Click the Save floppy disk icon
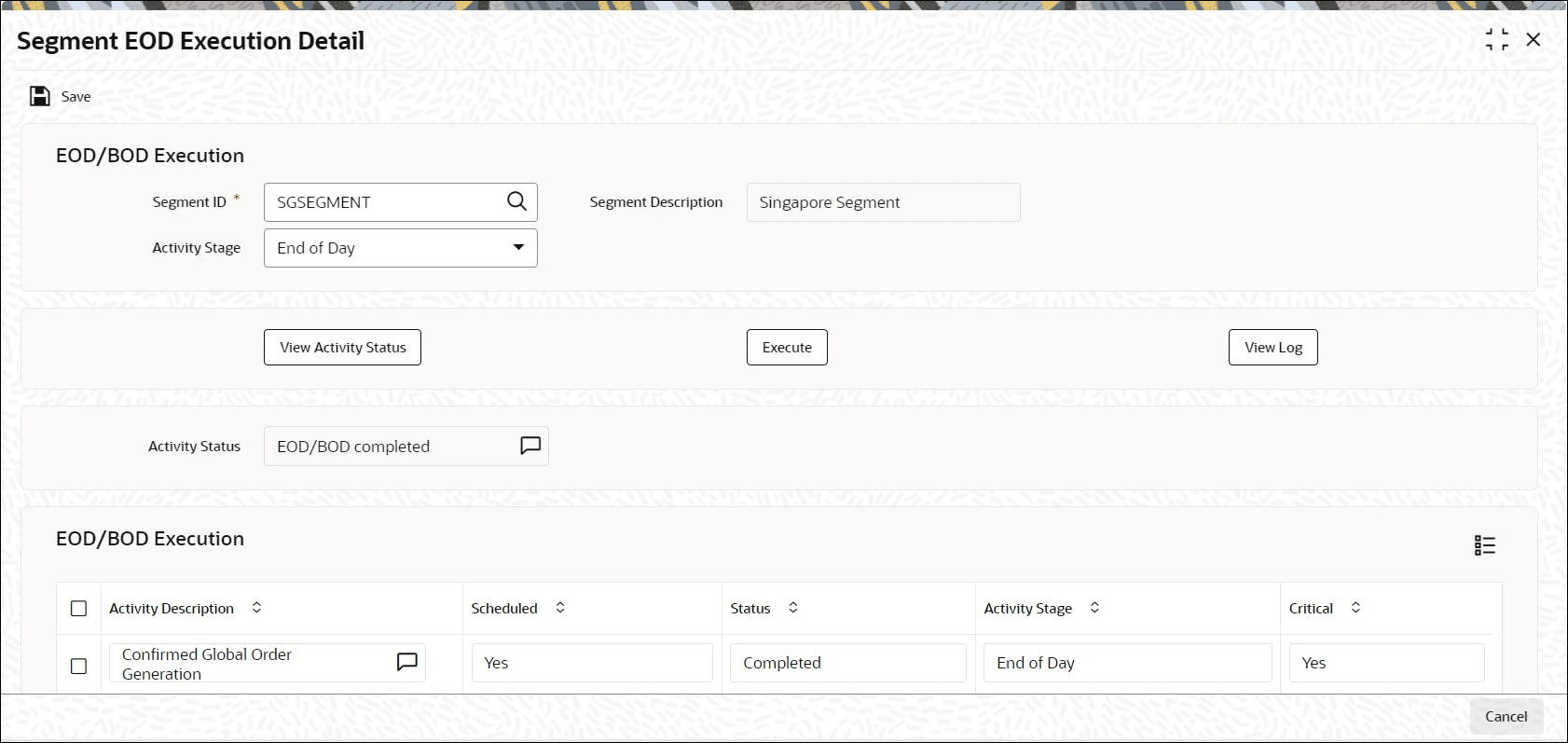Screen dimensions: 1568x743 click(x=40, y=96)
